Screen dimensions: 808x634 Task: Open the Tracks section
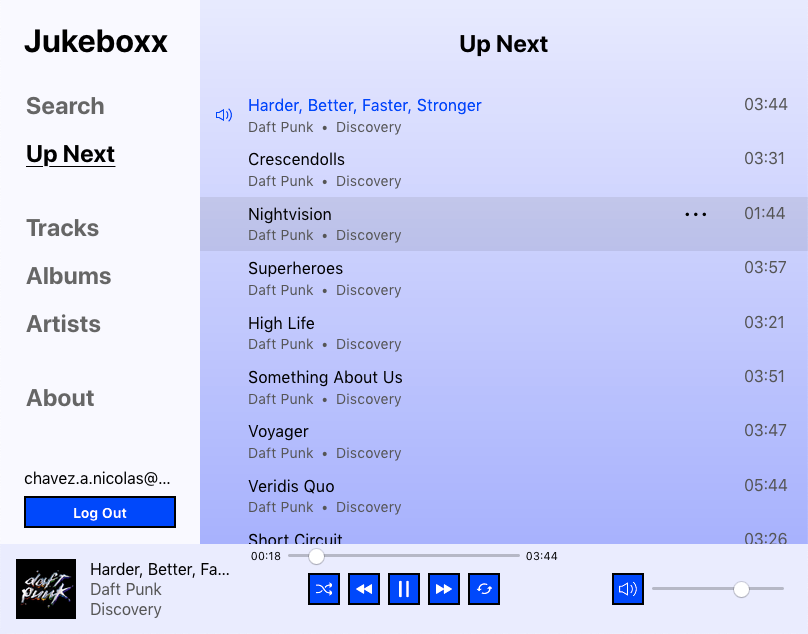coord(63,228)
